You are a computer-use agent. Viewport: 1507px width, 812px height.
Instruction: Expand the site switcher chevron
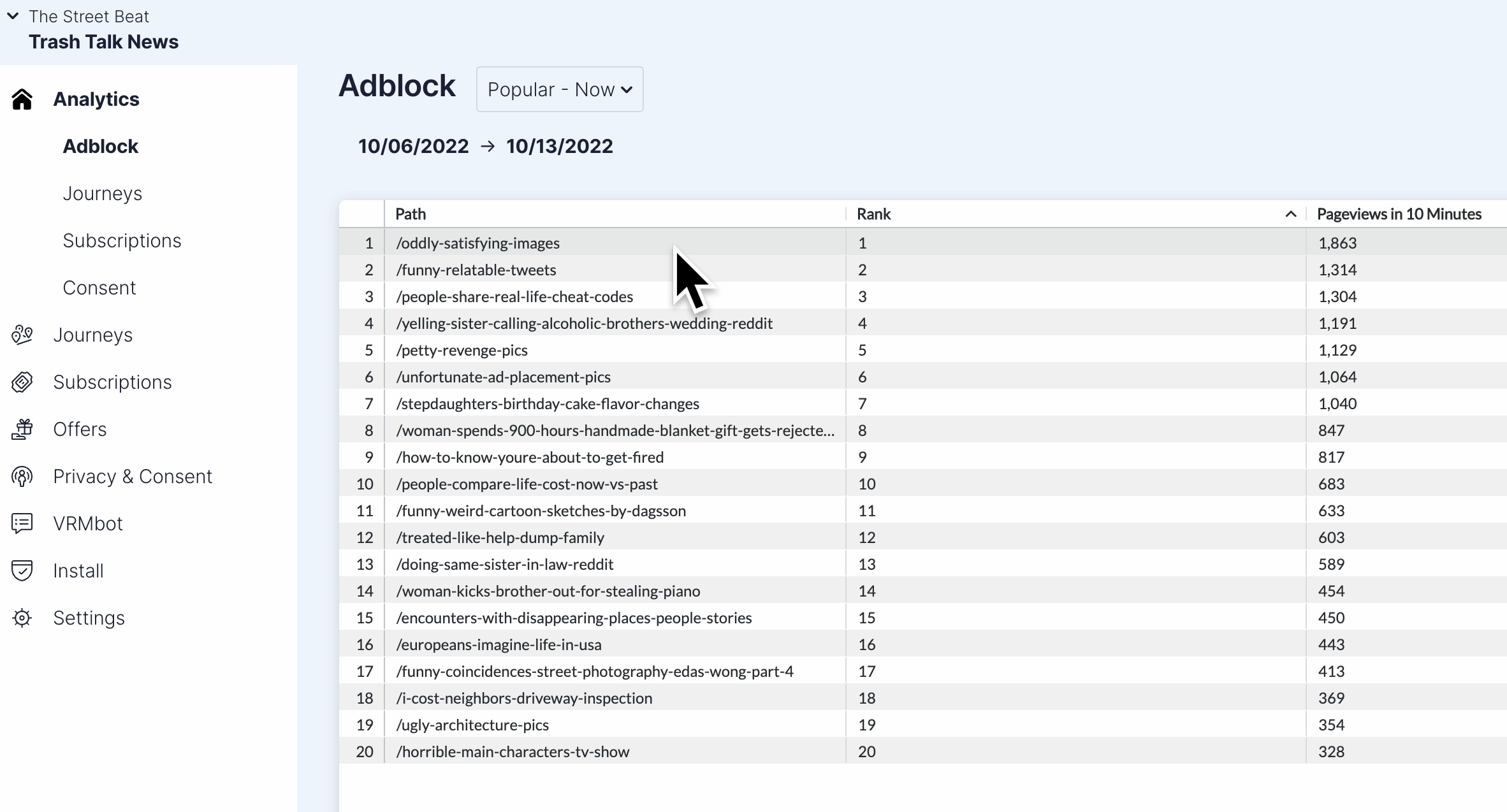coord(13,16)
